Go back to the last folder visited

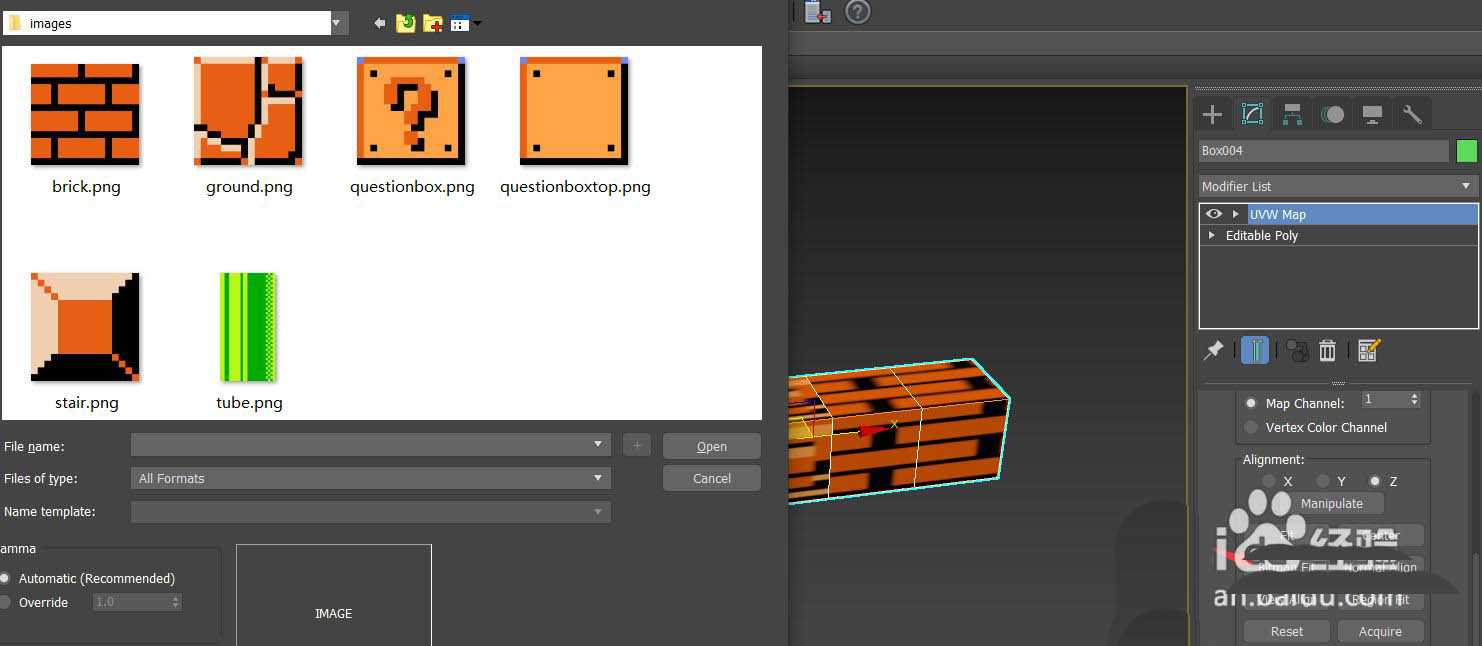coord(379,23)
